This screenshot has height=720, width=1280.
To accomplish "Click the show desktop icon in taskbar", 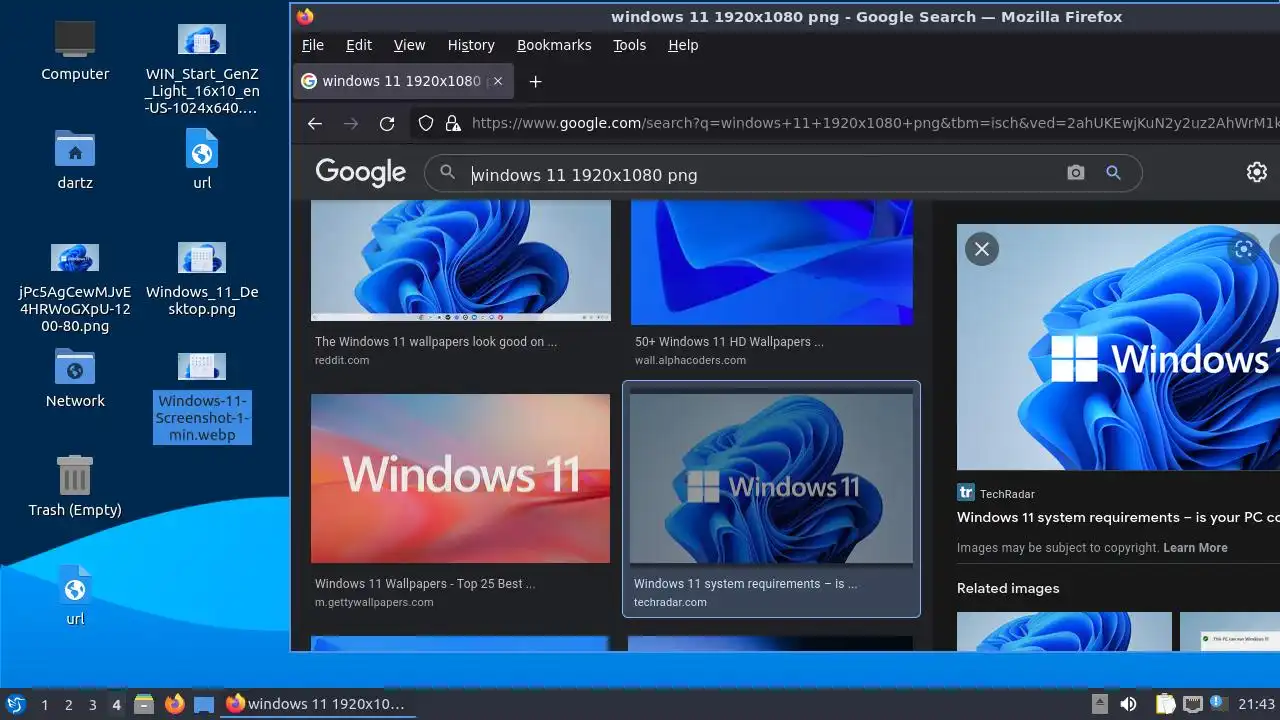I will click(x=204, y=704).
